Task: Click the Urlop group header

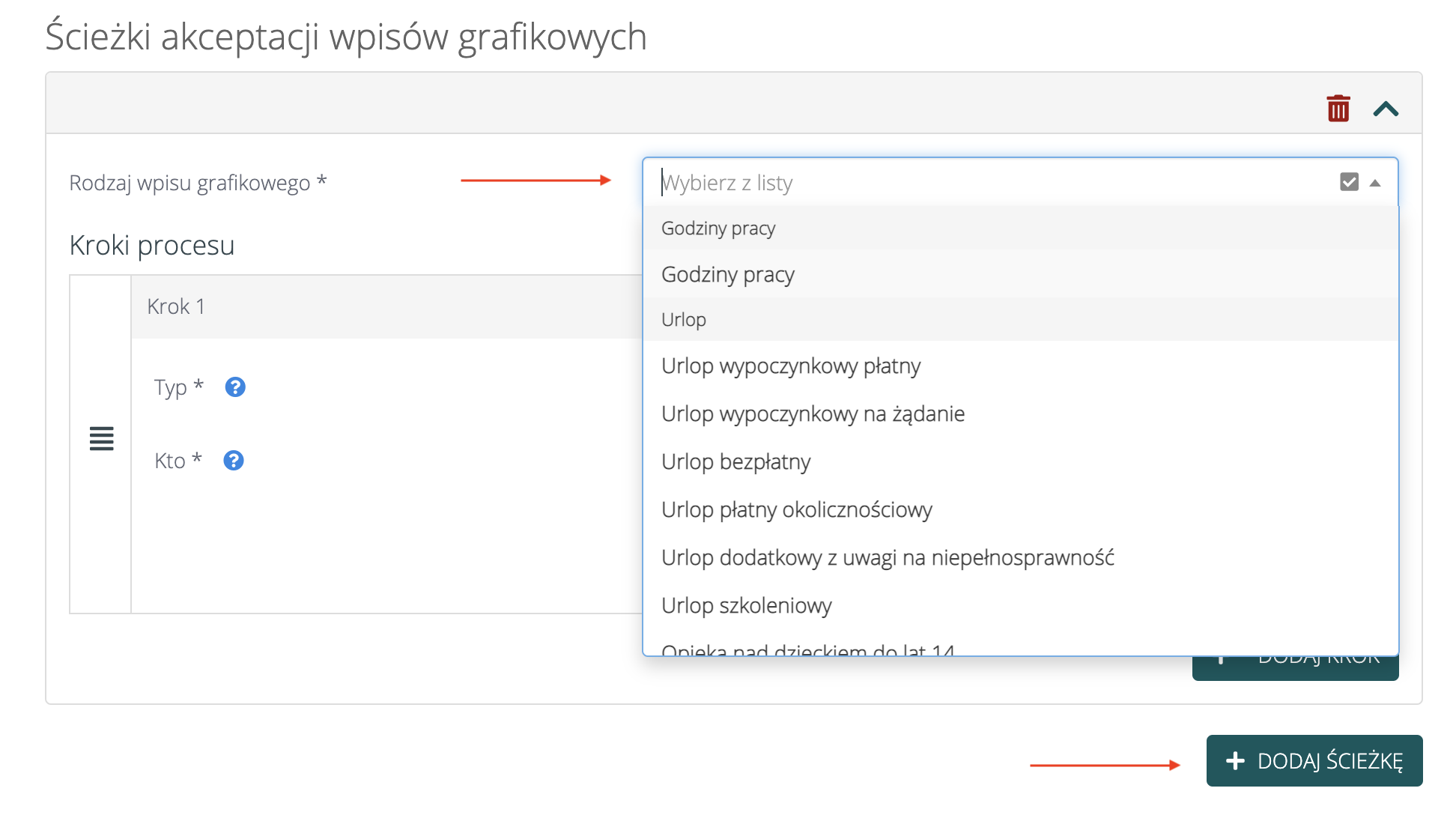Action: pyautogui.click(x=683, y=320)
